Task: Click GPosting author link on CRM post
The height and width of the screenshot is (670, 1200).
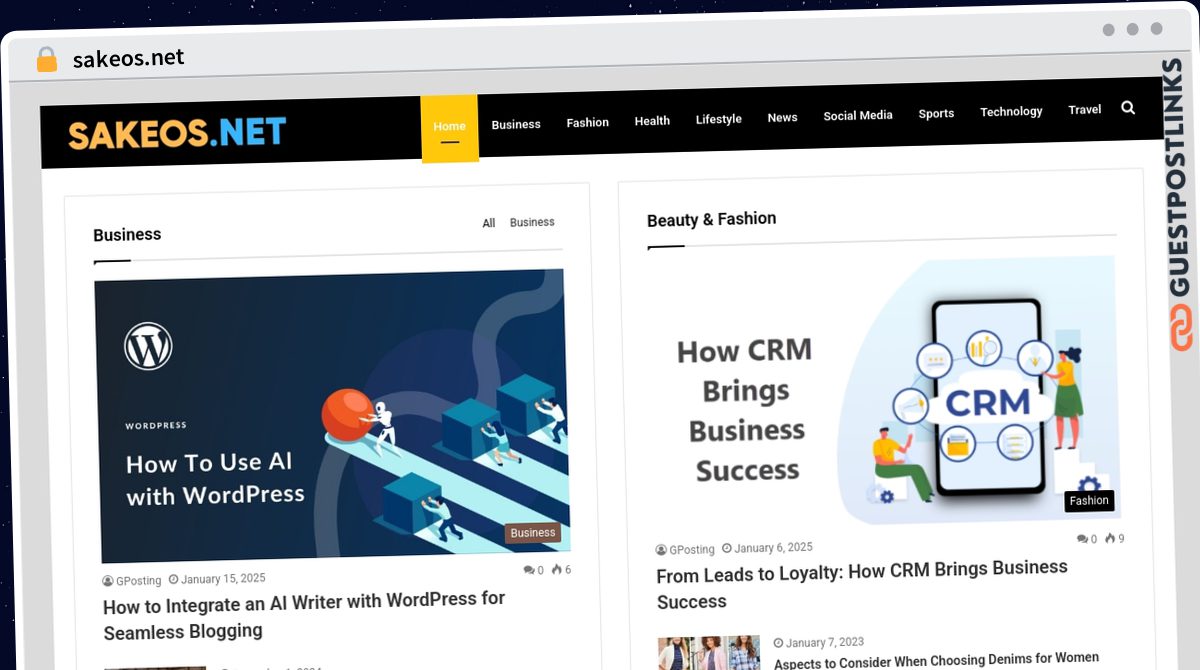Action: pyautogui.click(x=692, y=549)
